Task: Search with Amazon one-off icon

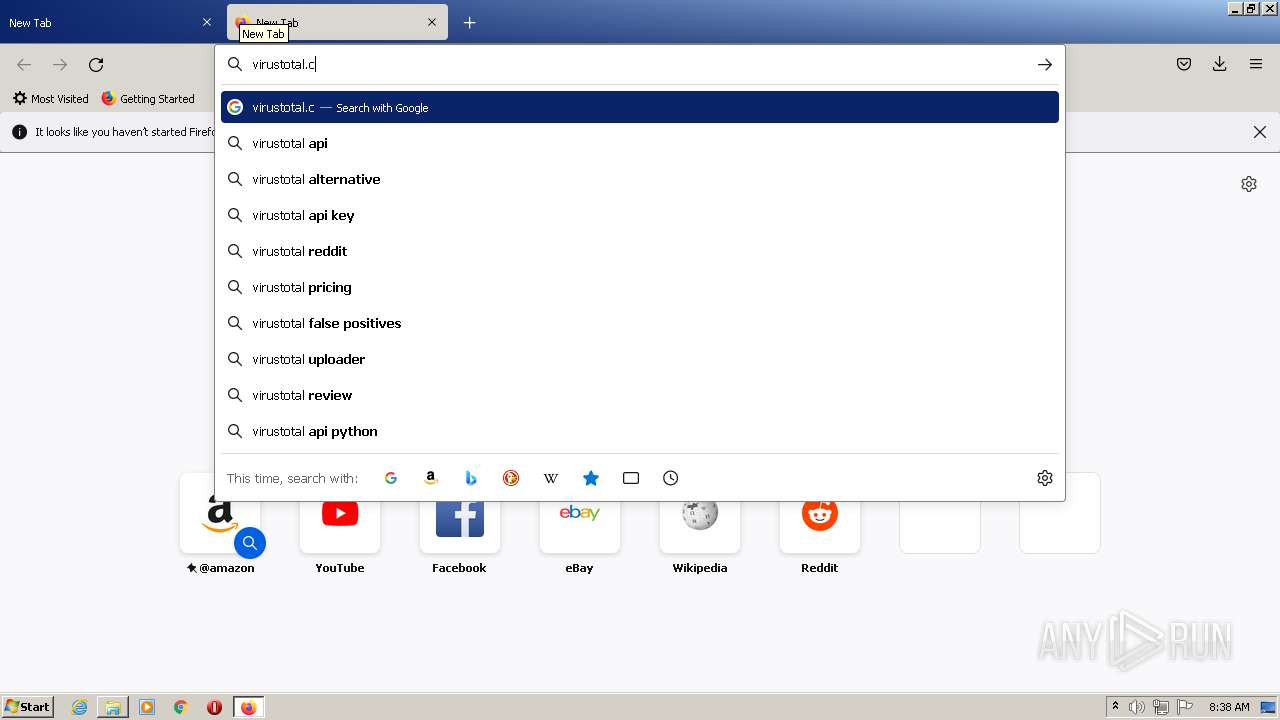Action: pos(431,478)
